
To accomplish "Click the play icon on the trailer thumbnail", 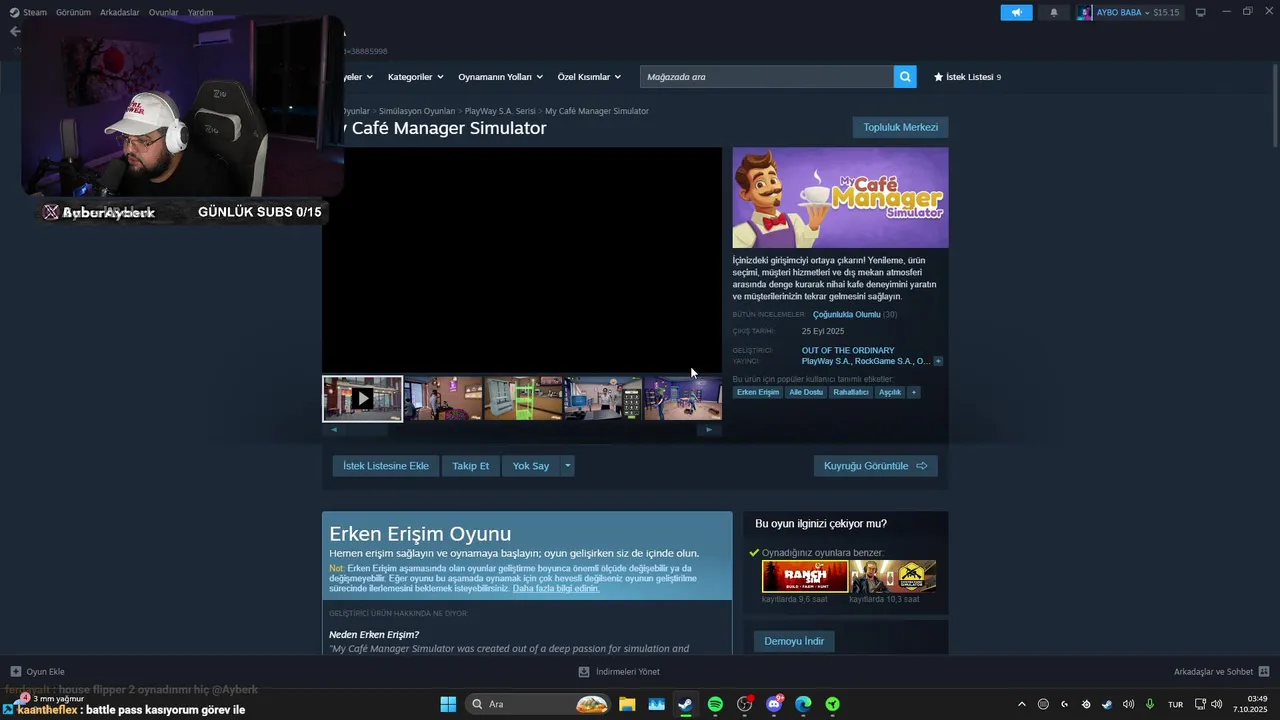I will pyautogui.click(x=362, y=399).
